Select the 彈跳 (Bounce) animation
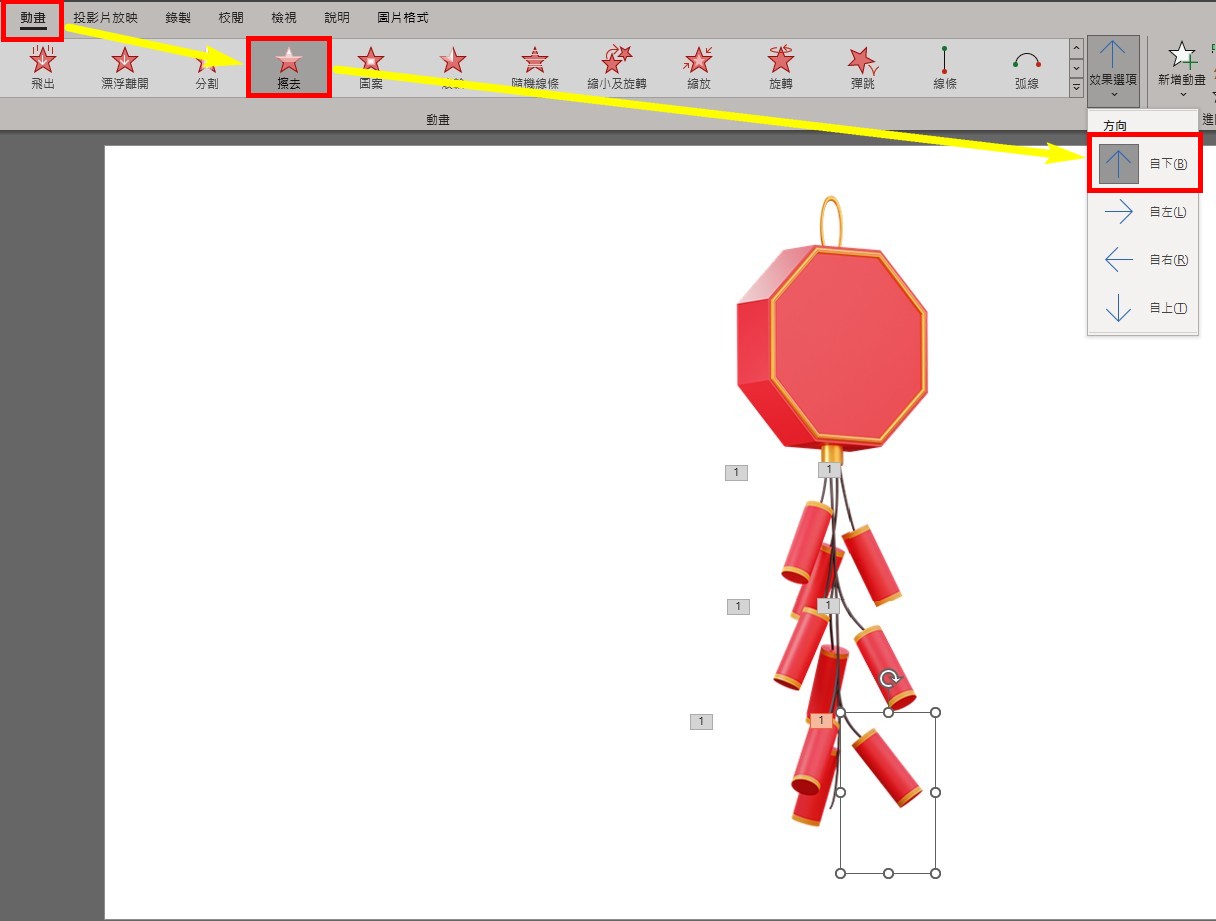 coord(863,68)
